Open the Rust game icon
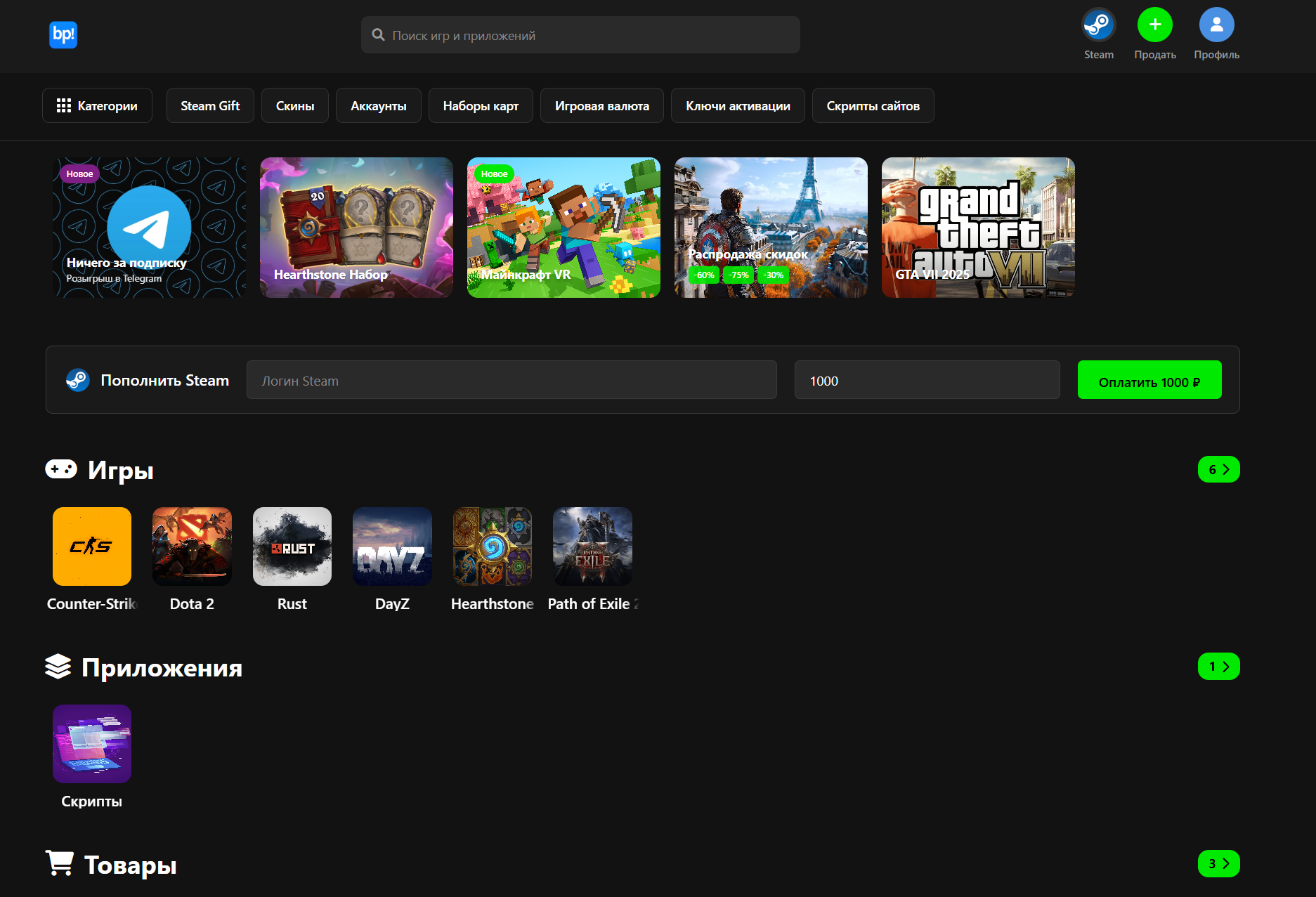1316x897 pixels. (292, 546)
